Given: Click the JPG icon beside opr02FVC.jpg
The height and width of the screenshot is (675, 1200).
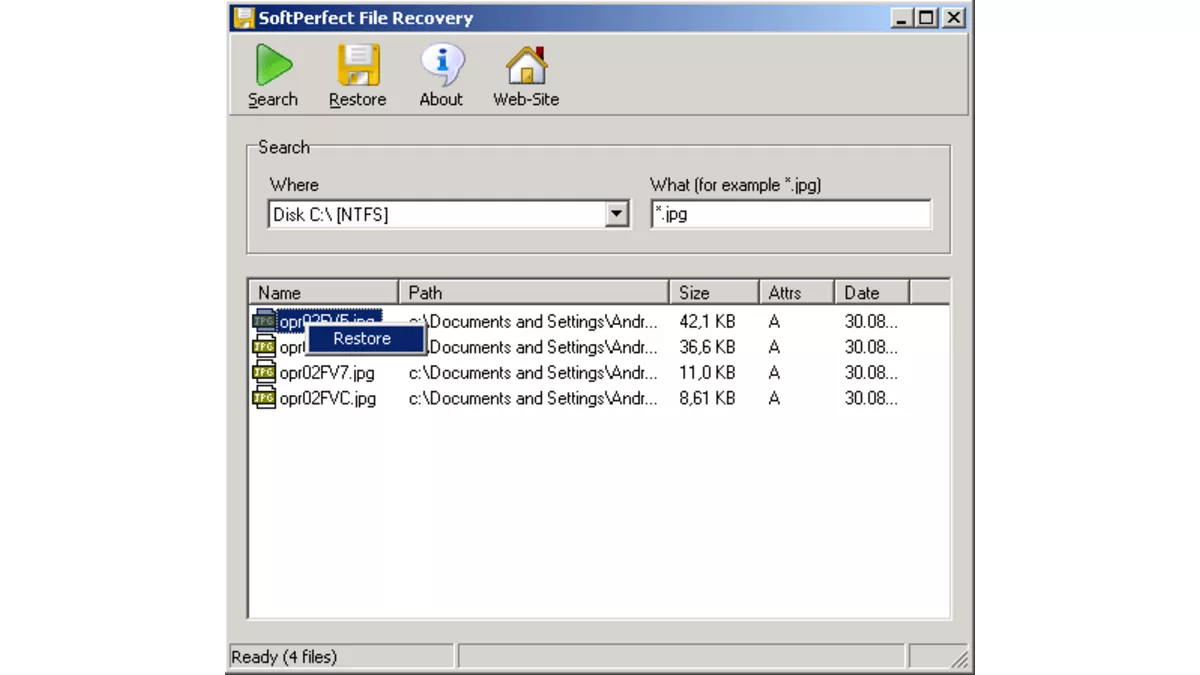Looking at the screenshot, I should pyautogui.click(x=264, y=398).
